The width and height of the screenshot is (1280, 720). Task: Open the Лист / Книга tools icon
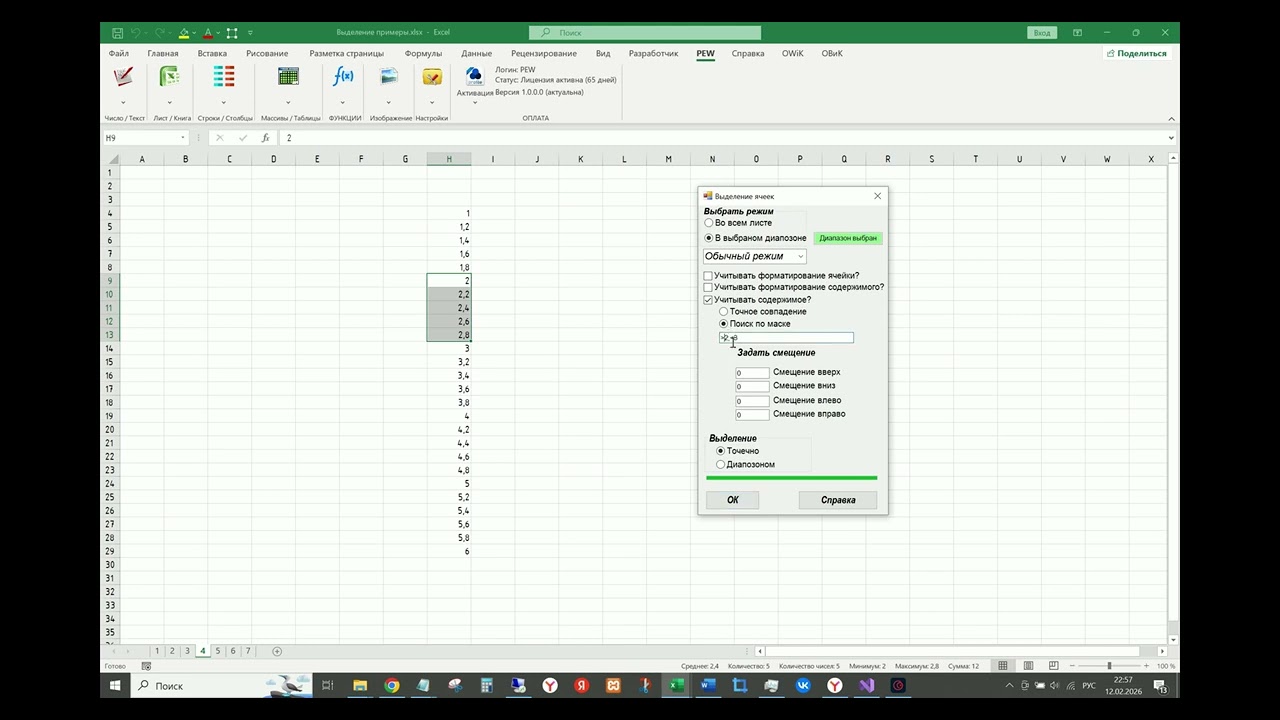[170, 77]
